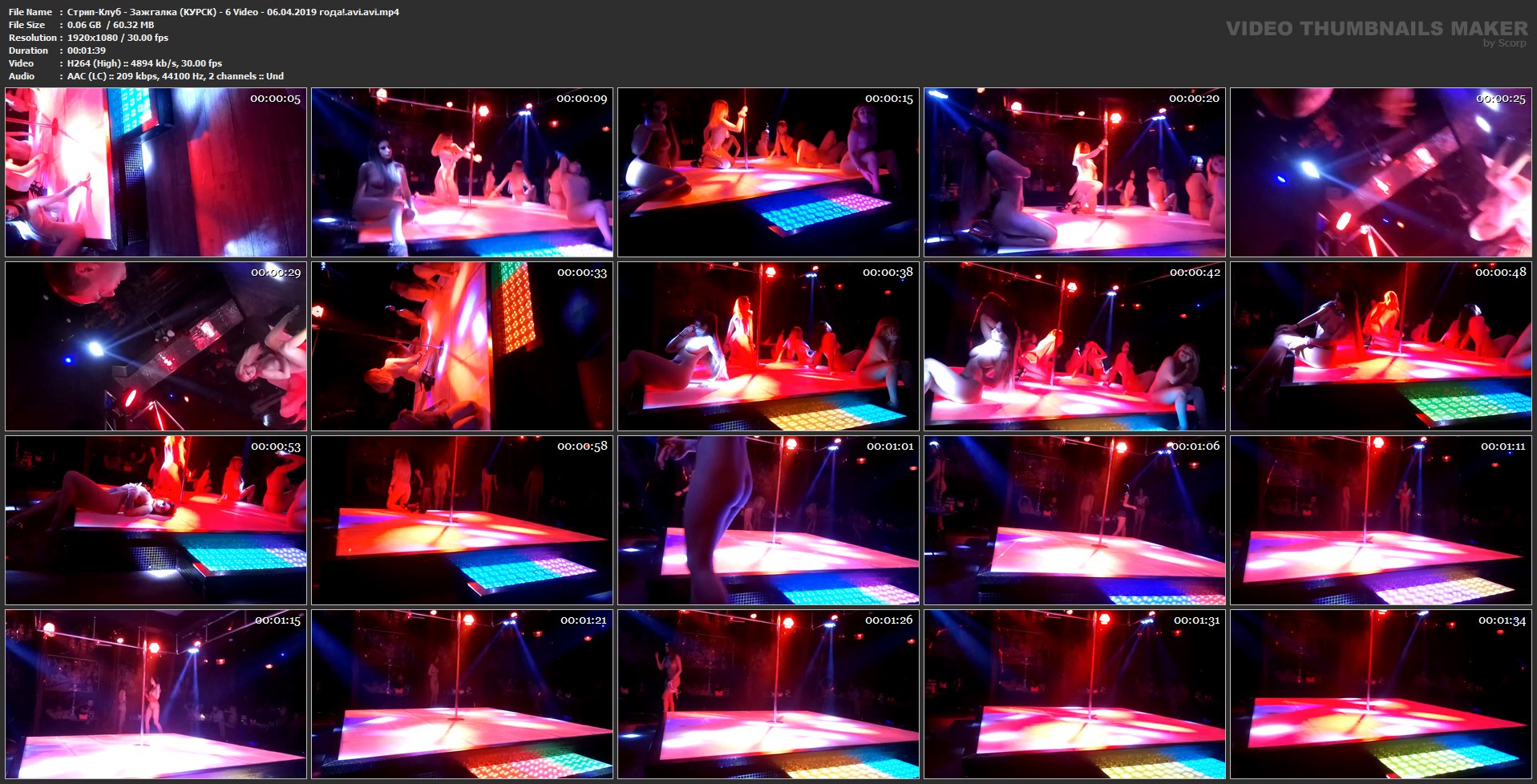Pick the frame labeled 00:01:11

(x=1381, y=520)
